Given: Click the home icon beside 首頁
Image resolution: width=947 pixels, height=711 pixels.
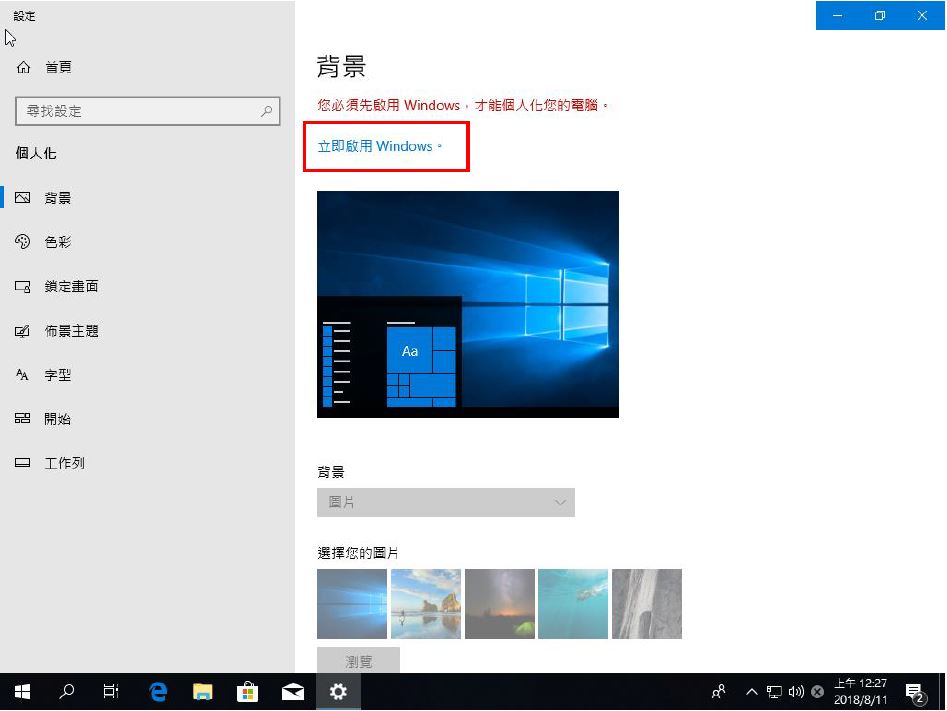Looking at the screenshot, I should pyautogui.click(x=23, y=67).
